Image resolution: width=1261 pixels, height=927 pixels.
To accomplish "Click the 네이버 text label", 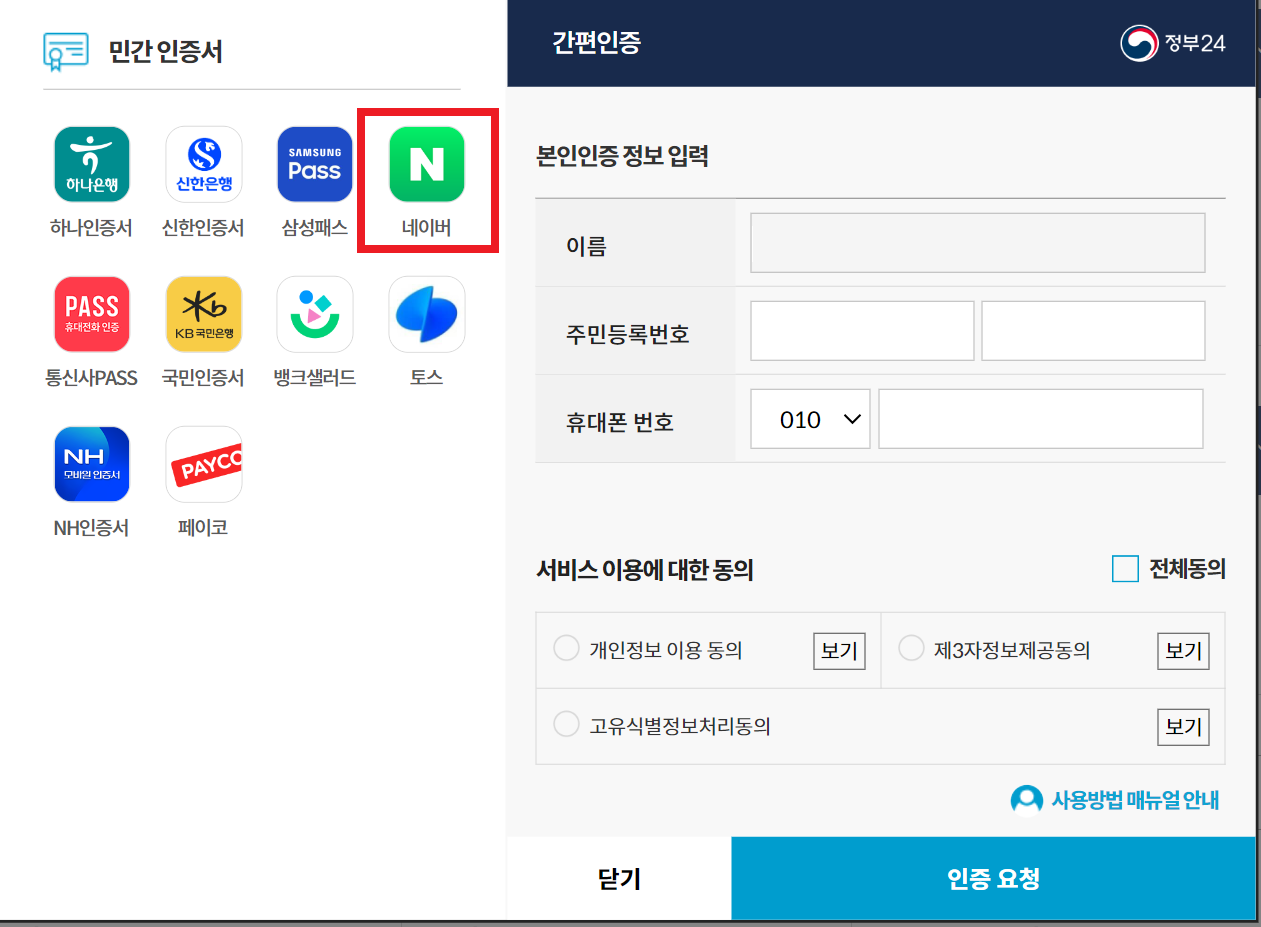I will click(427, 228).
